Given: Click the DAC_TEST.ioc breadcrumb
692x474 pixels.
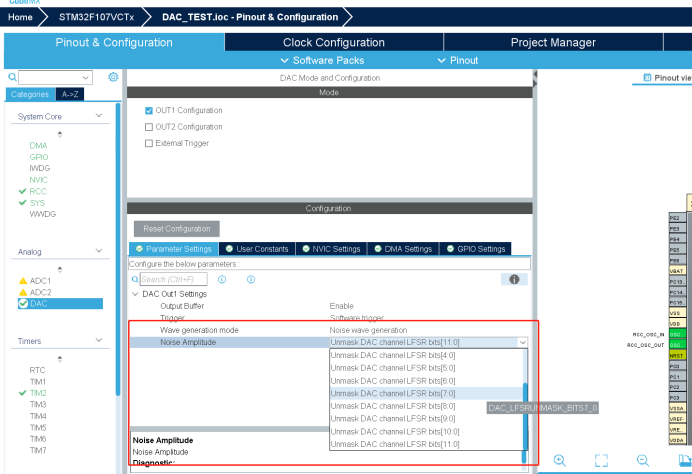Looking at the screenshot, I should tap(250, 17).
